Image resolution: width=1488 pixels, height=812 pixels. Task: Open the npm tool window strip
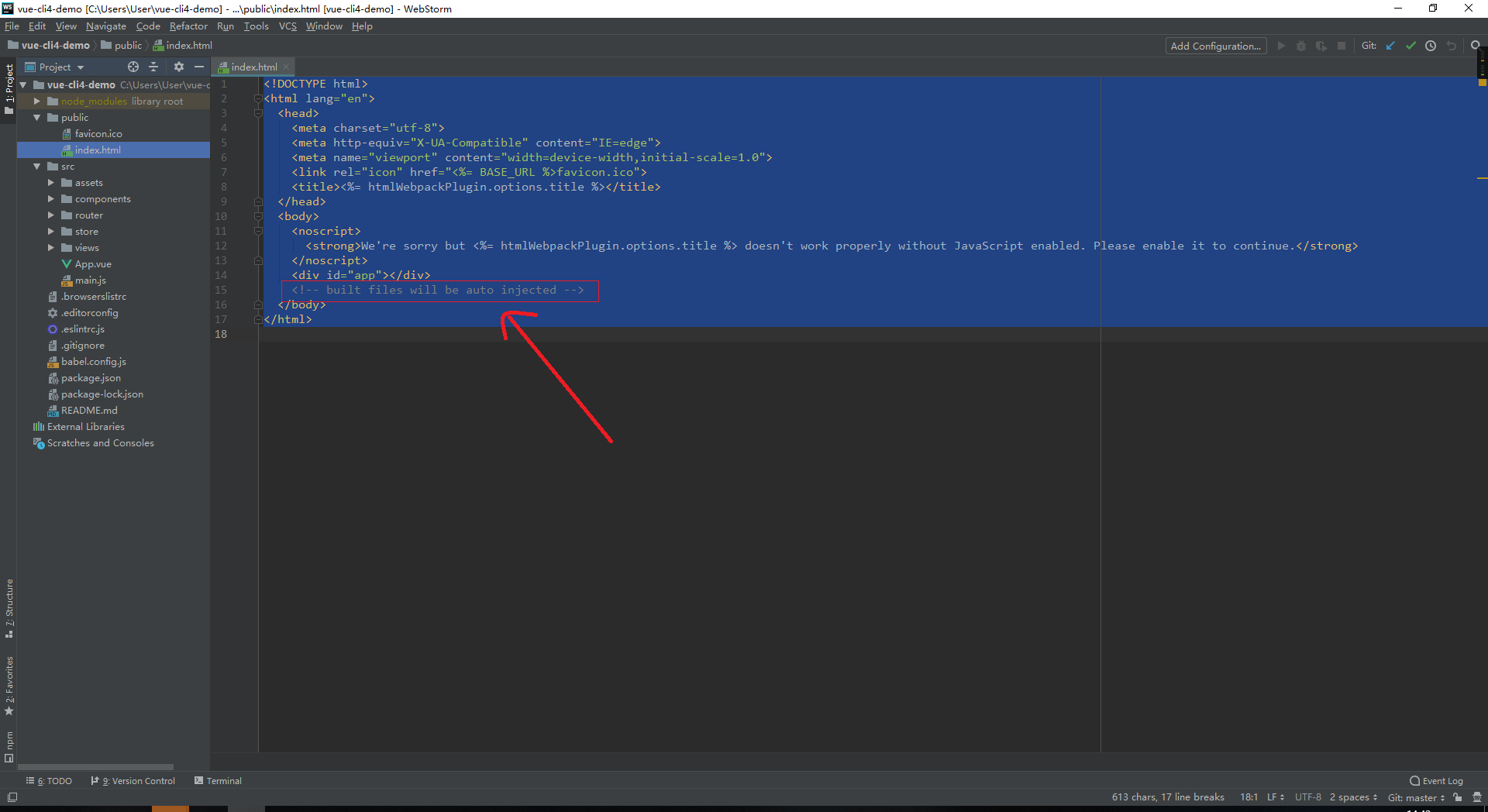tap(9, 747)
